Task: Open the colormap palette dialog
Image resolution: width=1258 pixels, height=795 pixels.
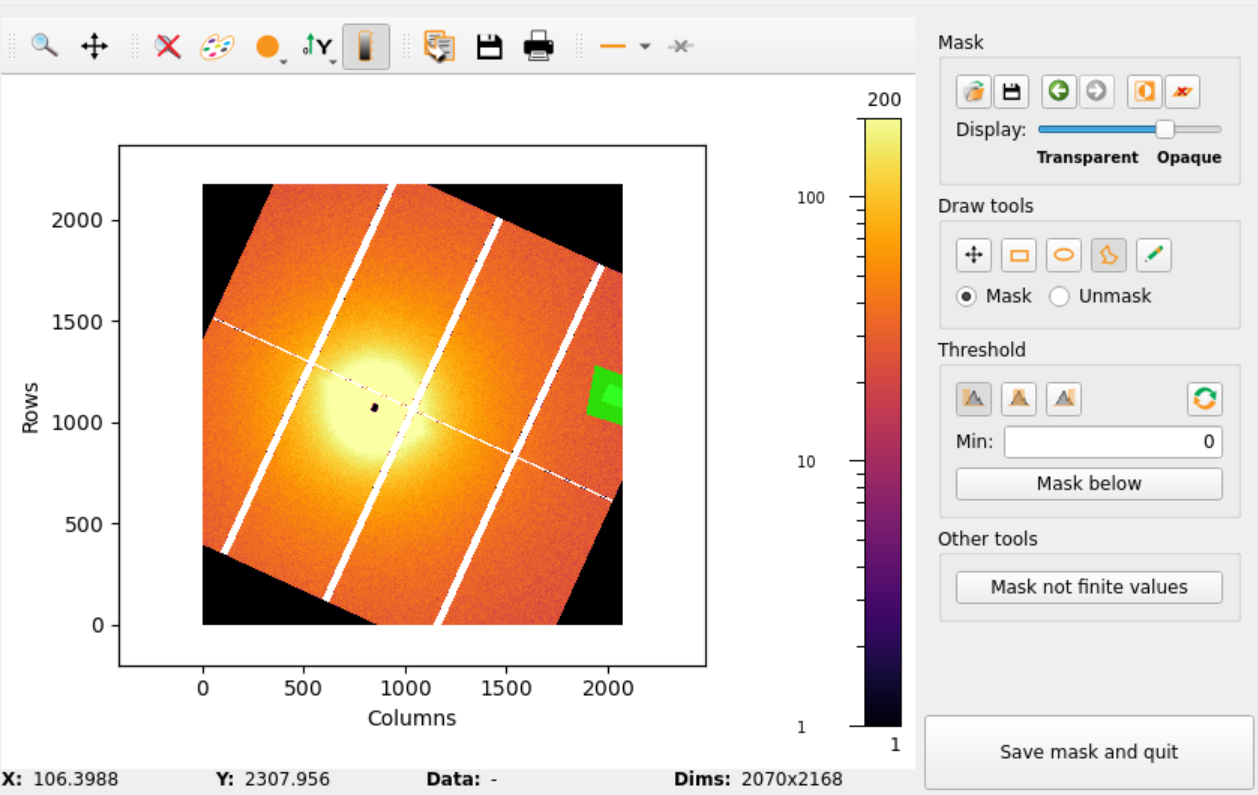Action: [216, 46]
